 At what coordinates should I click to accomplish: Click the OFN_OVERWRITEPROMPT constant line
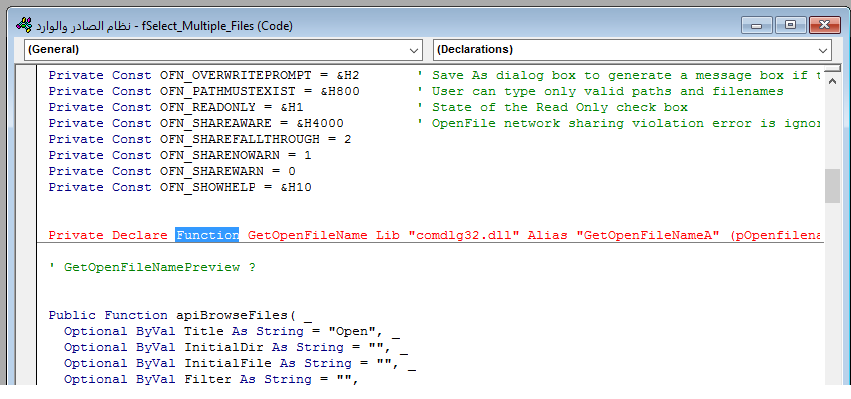click(x=204, y=75)
